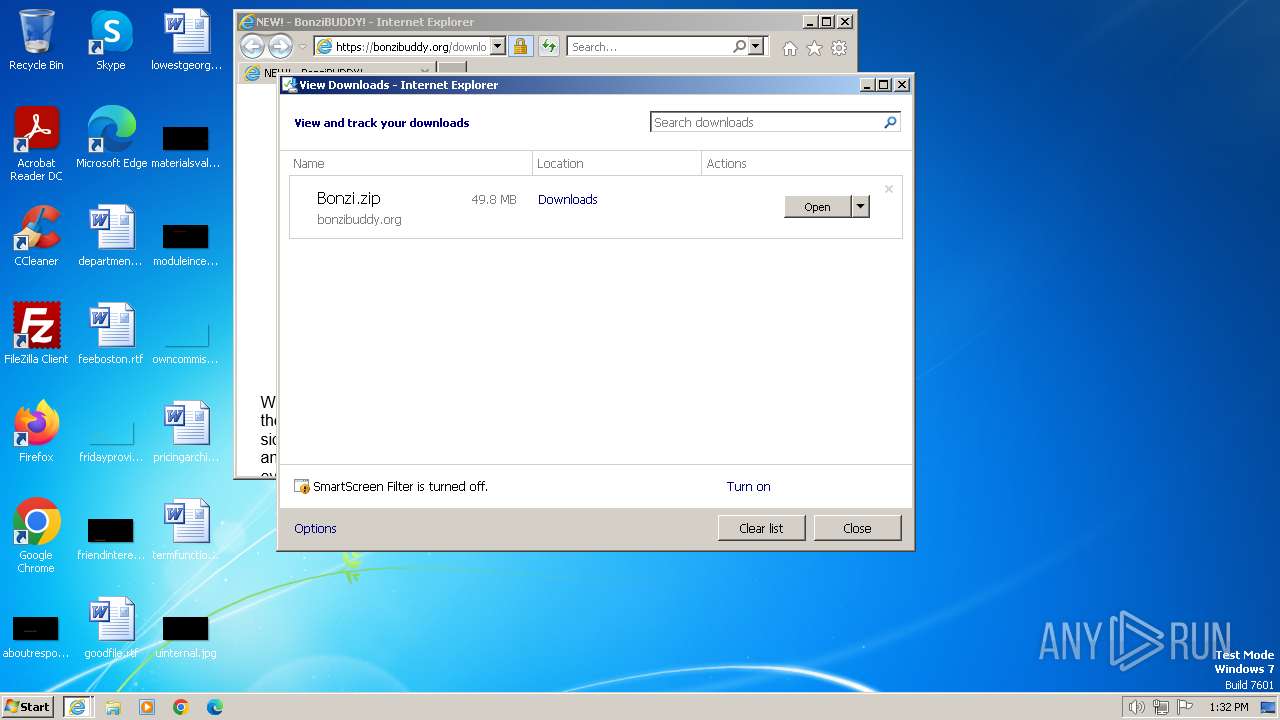Click the Actions column header
The width and height of the screenshot is (1280, 720).
click(x=806, y=163)
